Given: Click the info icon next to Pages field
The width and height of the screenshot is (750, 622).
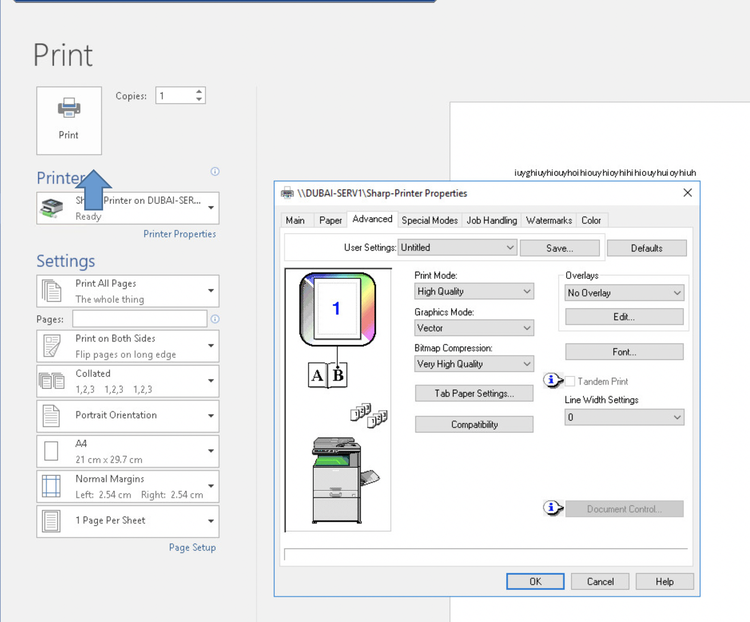Looking at the screenshot, I should point(215,319).
